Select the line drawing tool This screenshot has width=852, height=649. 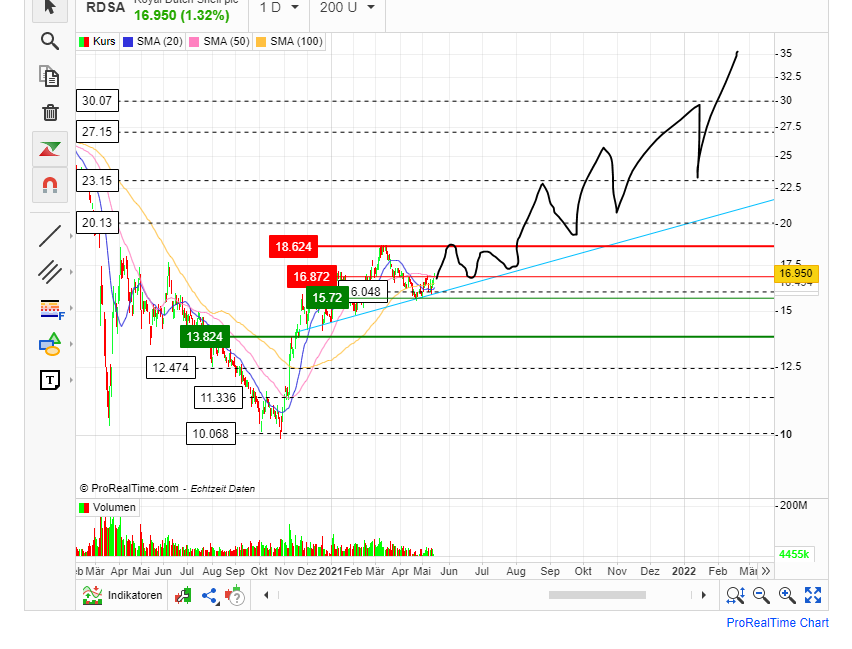click(x=50, y=236)
